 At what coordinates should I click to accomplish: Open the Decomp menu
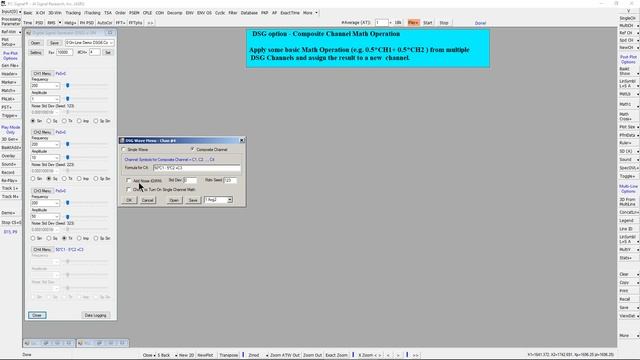pyautogui.click(x=174, y=13)
